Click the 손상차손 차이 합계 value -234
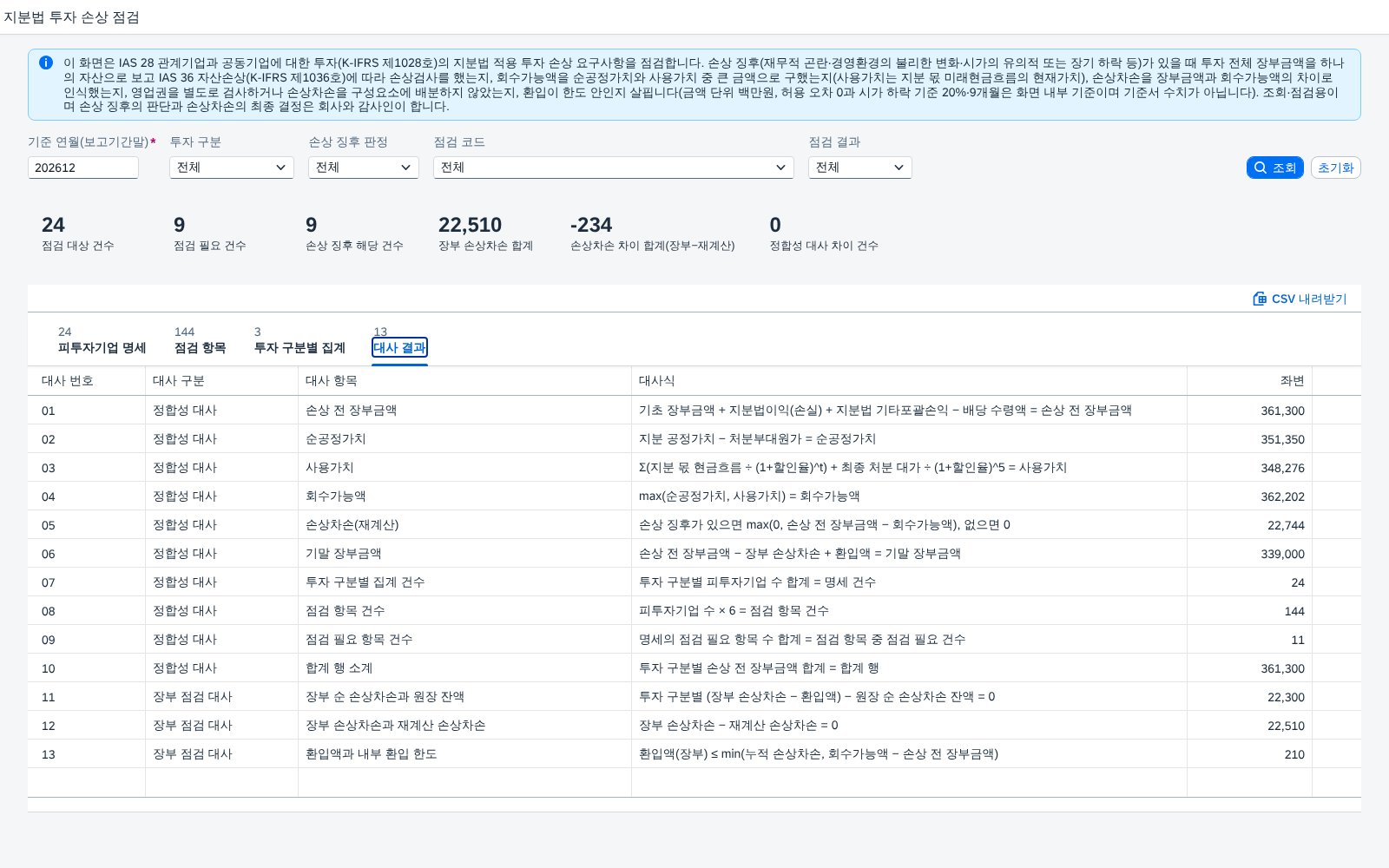This screenshot has width=1389, height=868. [591, 225]
